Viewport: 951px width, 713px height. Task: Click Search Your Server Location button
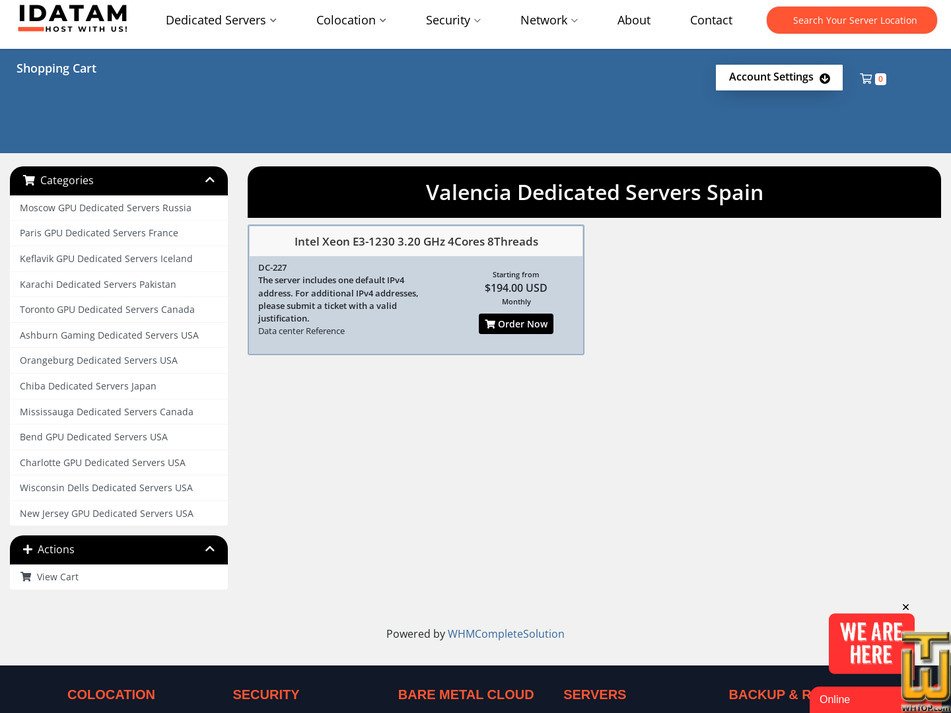[x=853, y=20]
